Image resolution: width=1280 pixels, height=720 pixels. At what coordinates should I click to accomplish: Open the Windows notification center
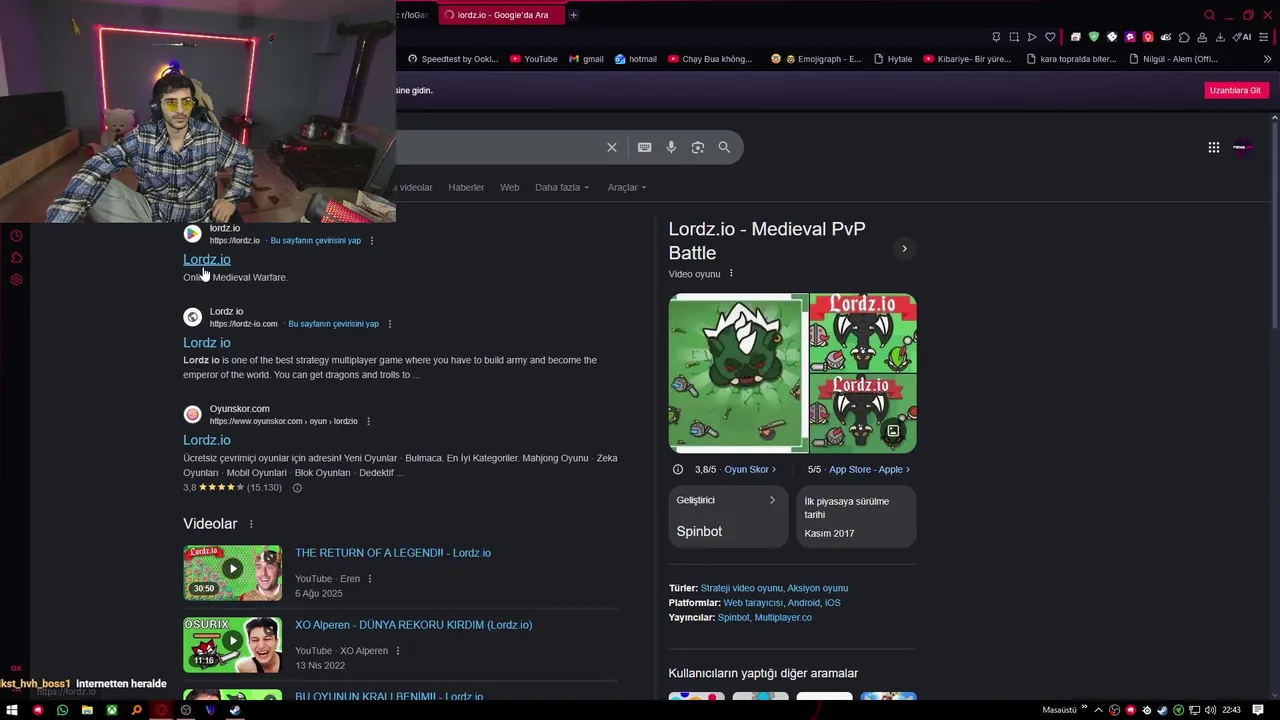1258,710
